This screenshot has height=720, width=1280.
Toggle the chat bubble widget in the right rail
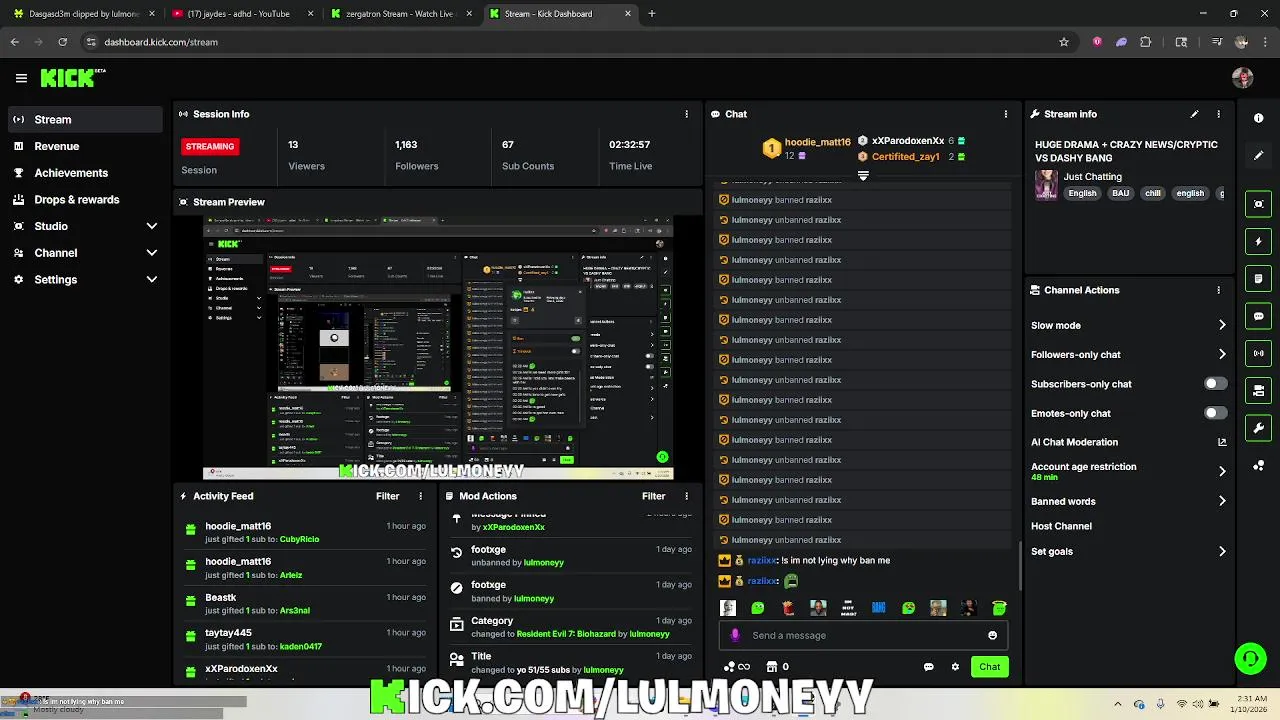coord(1259,316)
